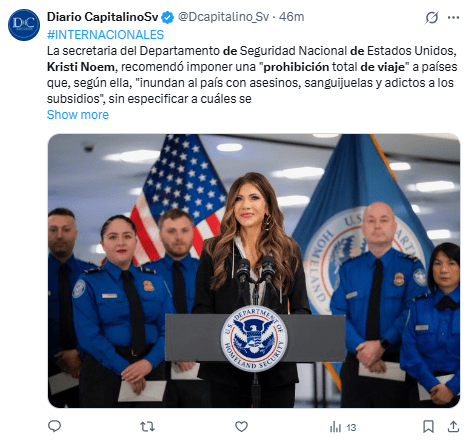The height and width of the screenshot is (440, 471).
Task: Click the blue verified badge
Action: tap(168, 17)
